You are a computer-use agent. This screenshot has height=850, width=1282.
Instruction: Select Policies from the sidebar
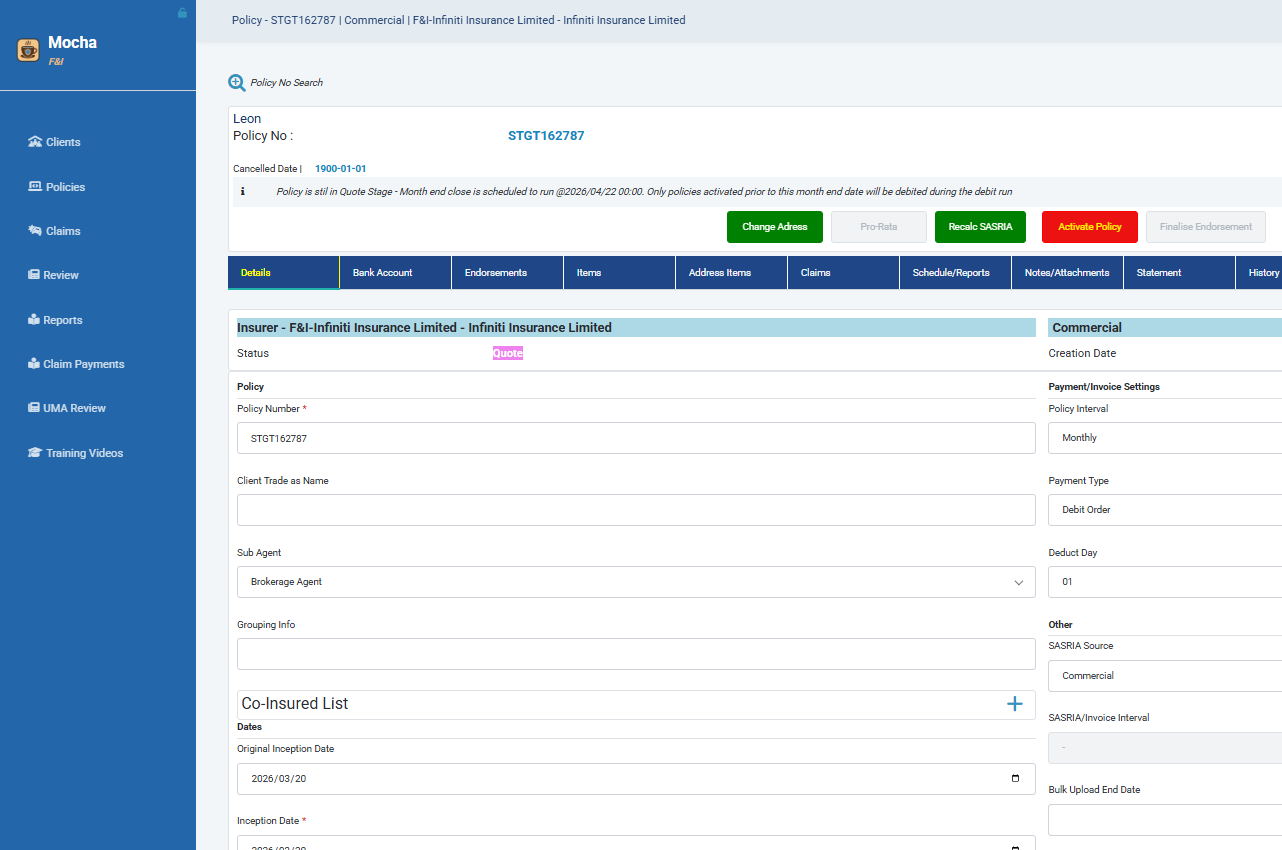[62, 186]
